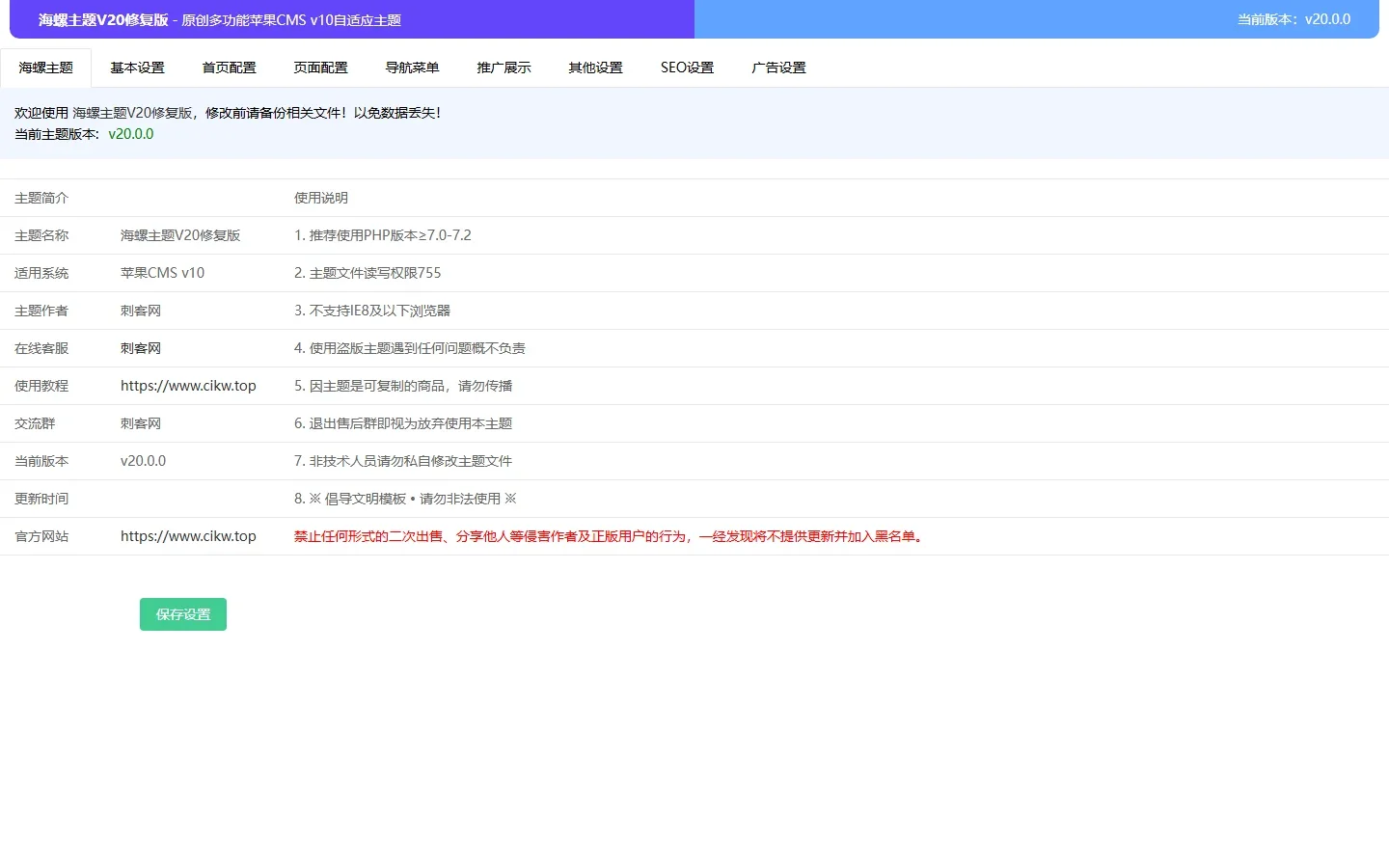Click the red 禁止任何形式的二次出售 warning text
Viewport: 1389px width, 868px height.
tap(609, 536)
